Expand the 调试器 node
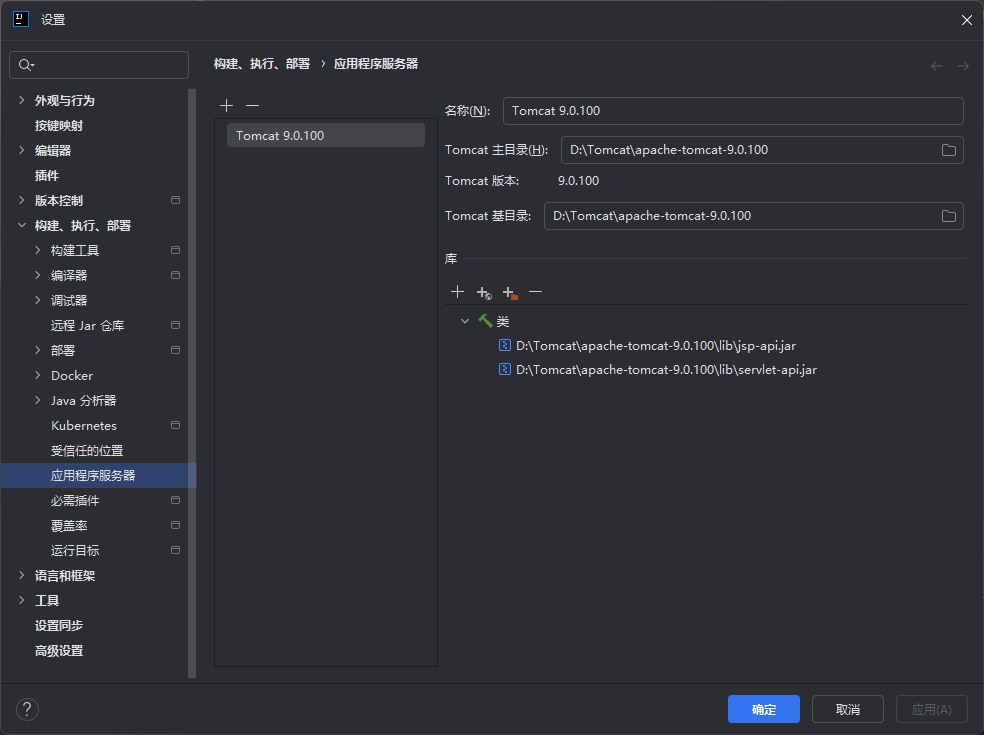 (38, 300)
